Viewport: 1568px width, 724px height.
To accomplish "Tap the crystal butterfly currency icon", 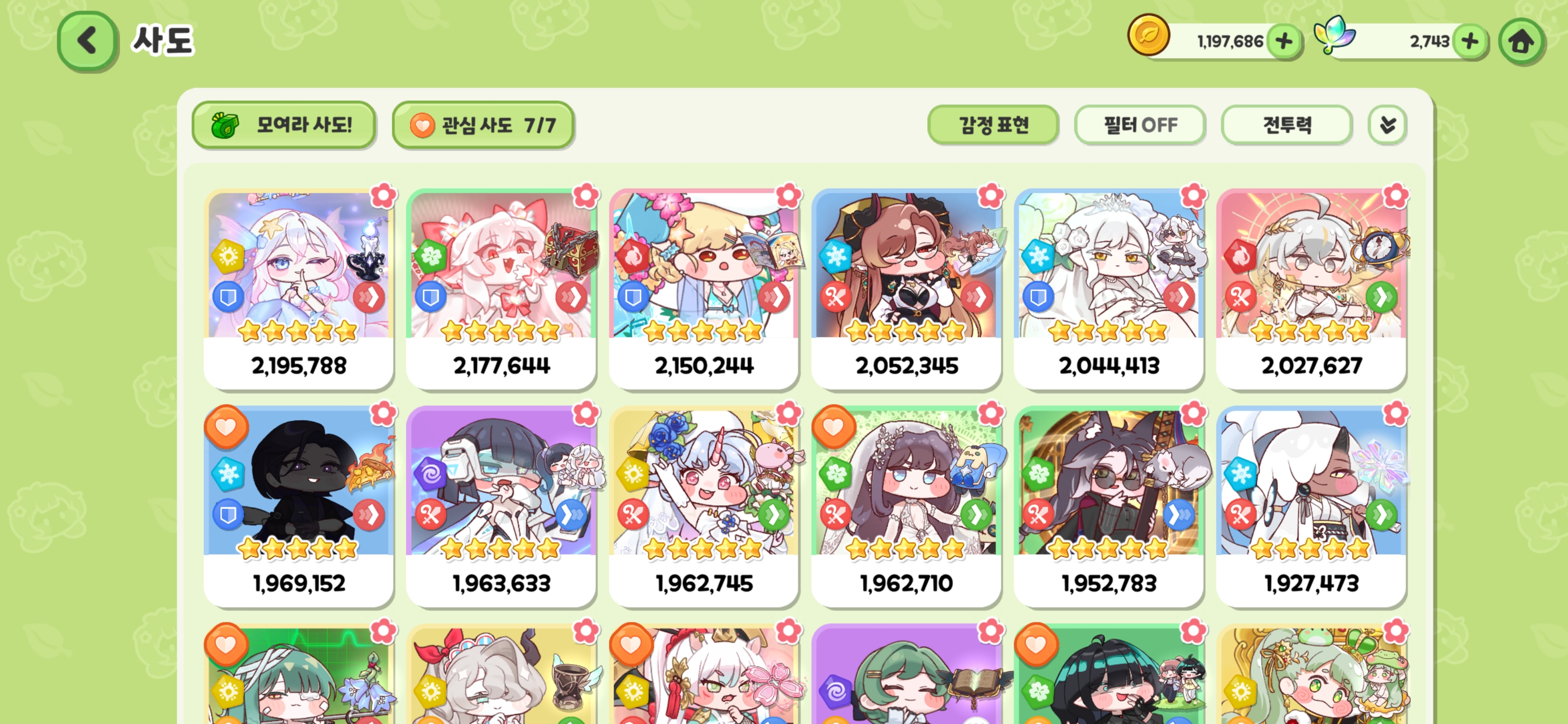I will tap(1335, 35).
